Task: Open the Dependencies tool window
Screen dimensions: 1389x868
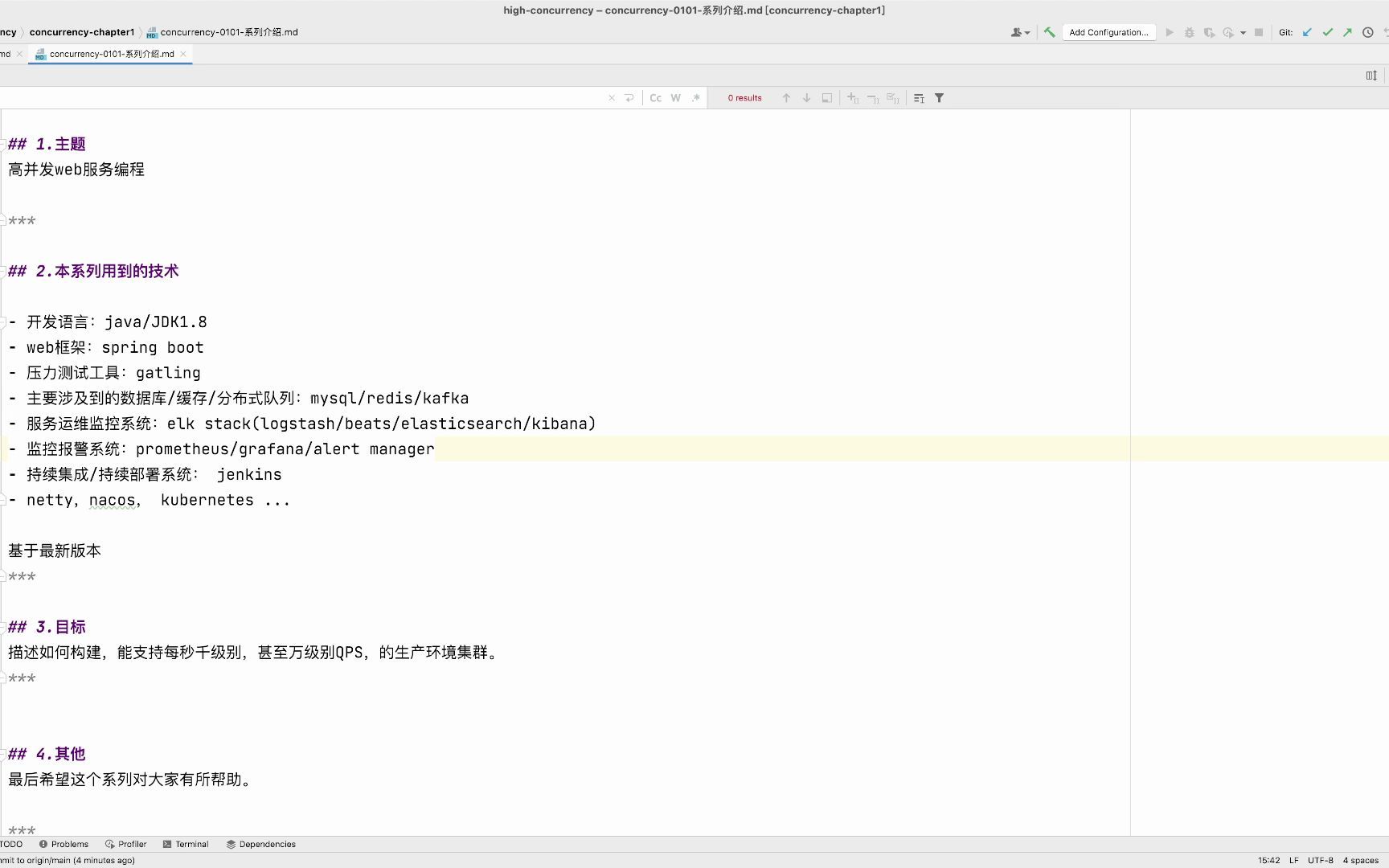Action: 261,844
